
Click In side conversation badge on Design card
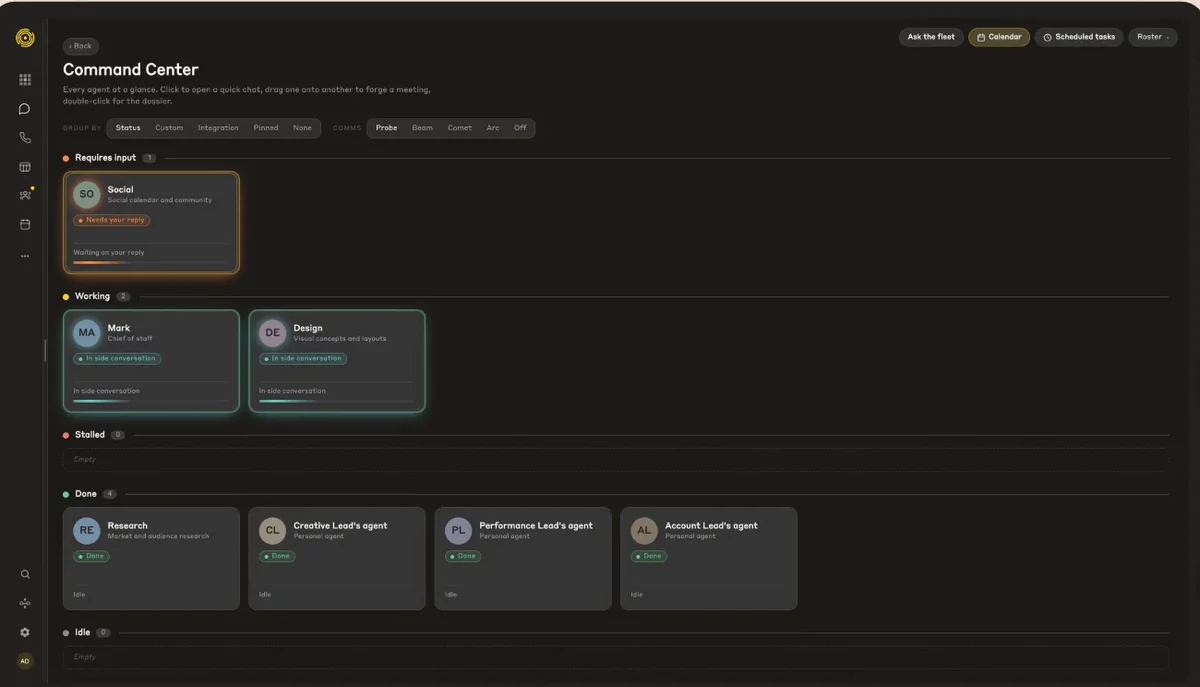(x=303, y=358)
